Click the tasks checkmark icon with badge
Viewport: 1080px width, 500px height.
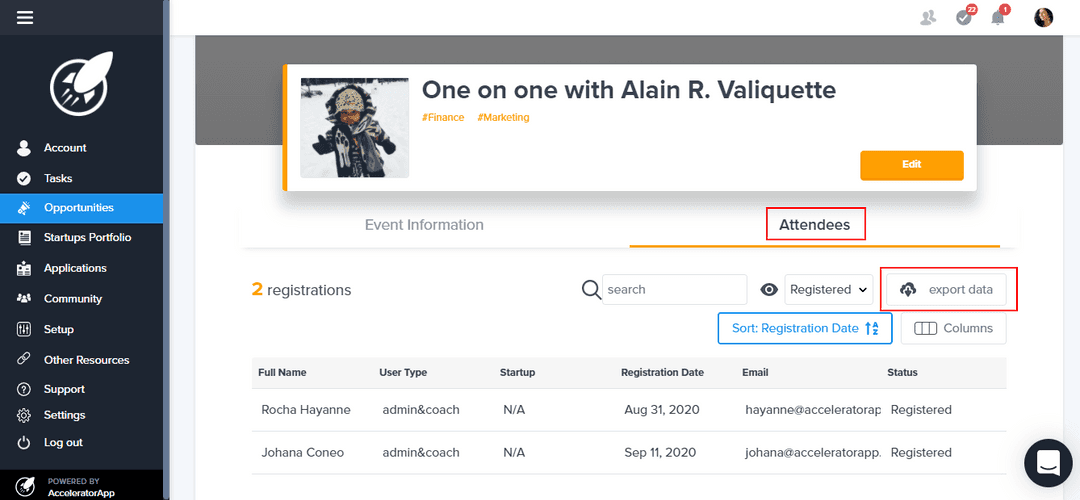click(x=964, y=17)
